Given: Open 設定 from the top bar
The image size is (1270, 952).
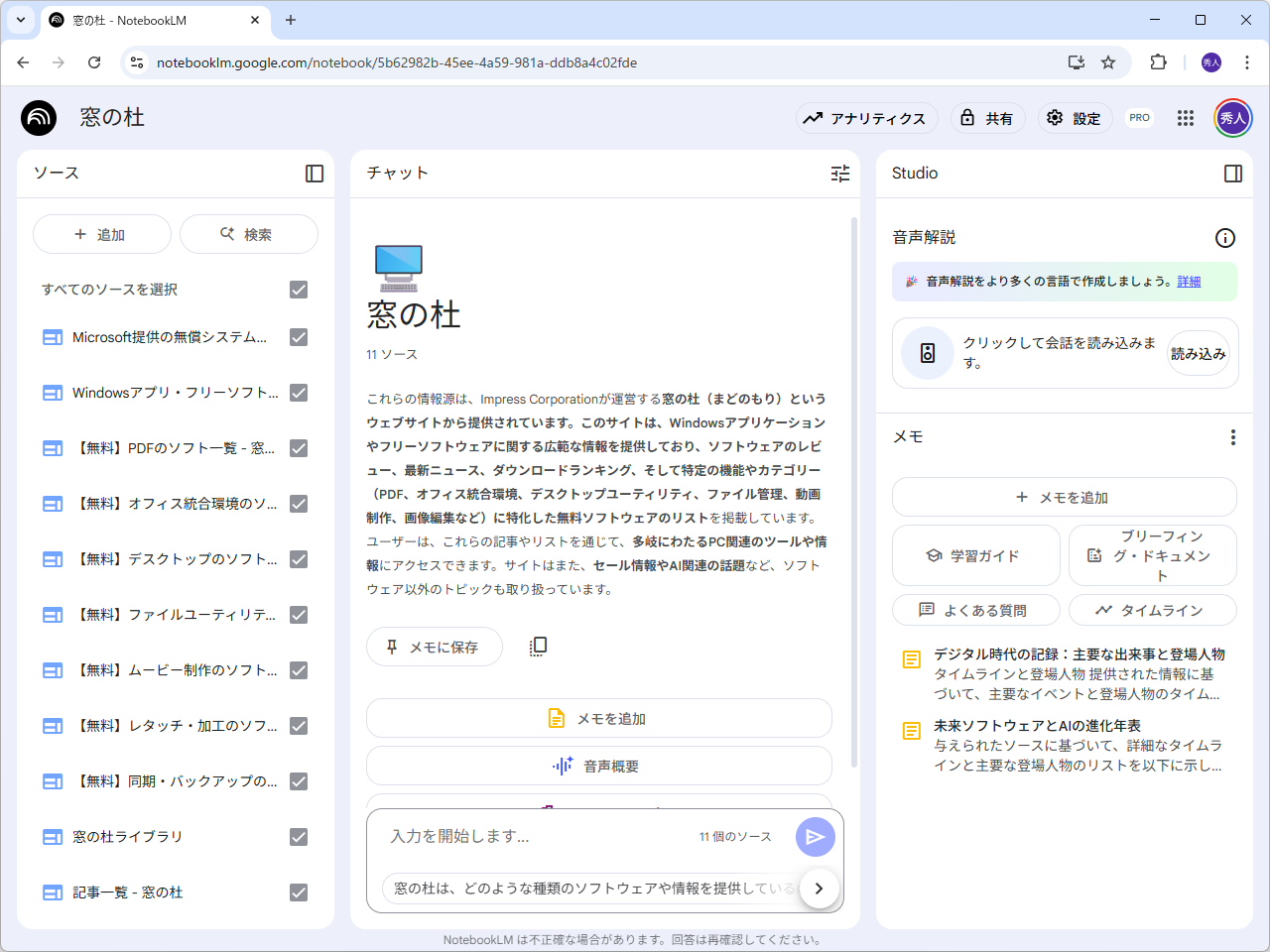Looking at the screenshot, I should pyautogui.click(x=1075, y=118).
